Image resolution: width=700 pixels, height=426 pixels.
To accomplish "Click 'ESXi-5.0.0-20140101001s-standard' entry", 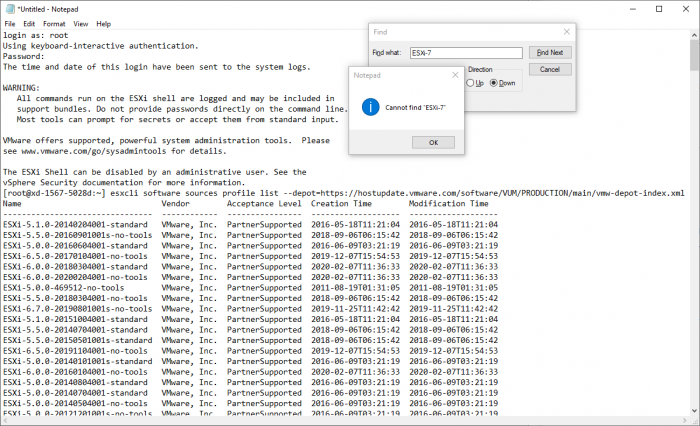I will [x=77, y=361].
